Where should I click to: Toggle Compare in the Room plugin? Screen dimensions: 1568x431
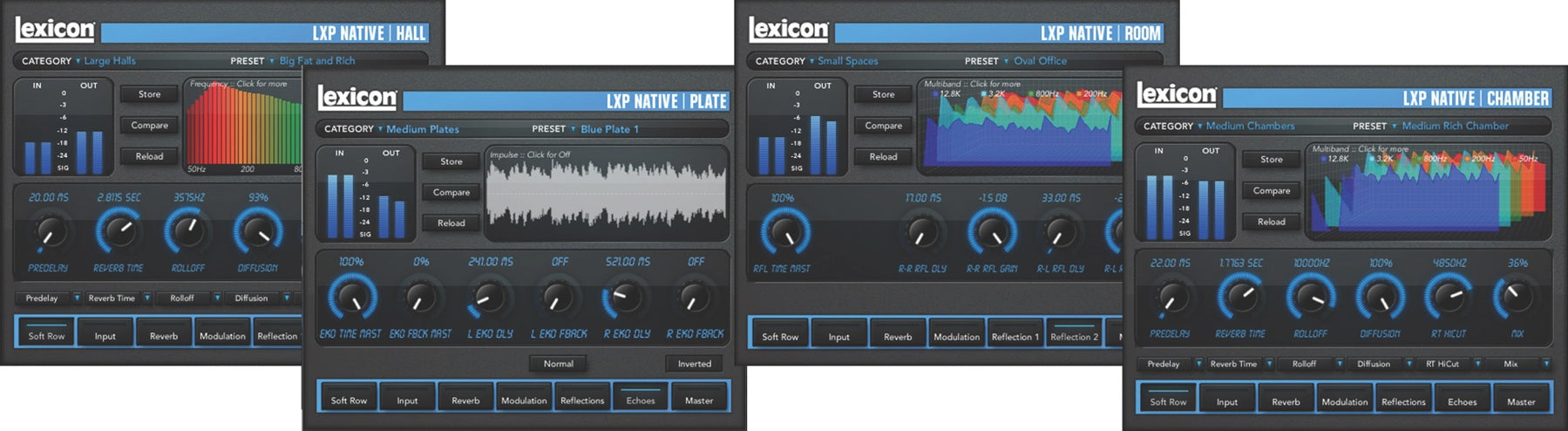883,126
